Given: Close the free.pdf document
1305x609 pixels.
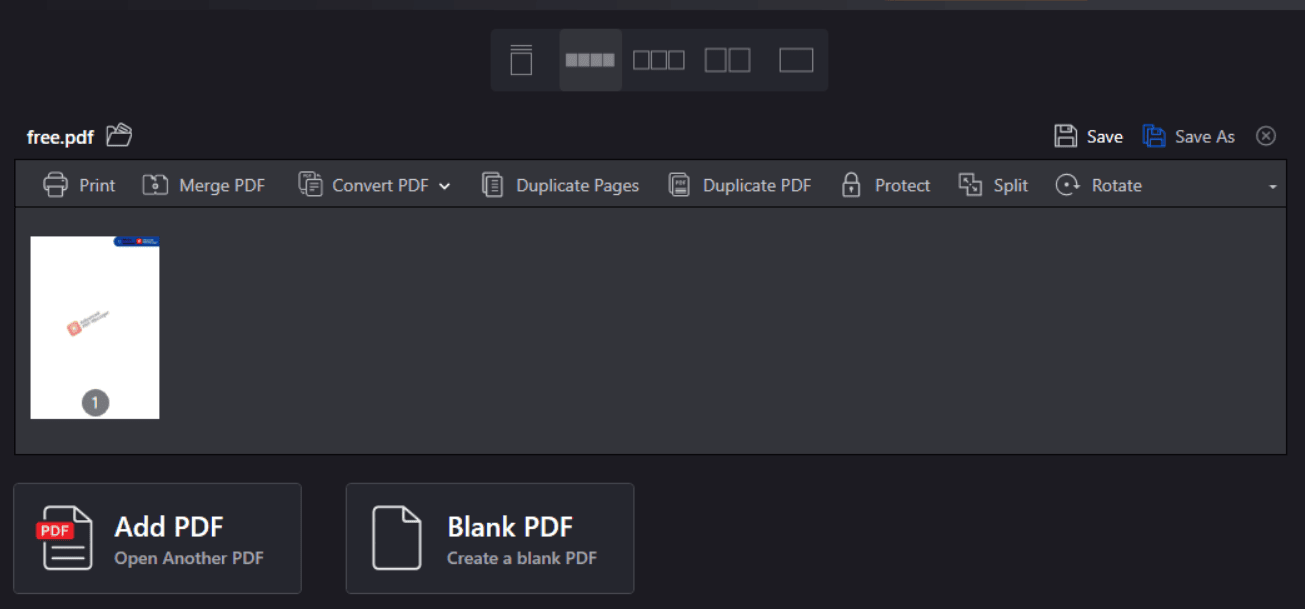Looking at the screenshot, I should point(1265,136).
